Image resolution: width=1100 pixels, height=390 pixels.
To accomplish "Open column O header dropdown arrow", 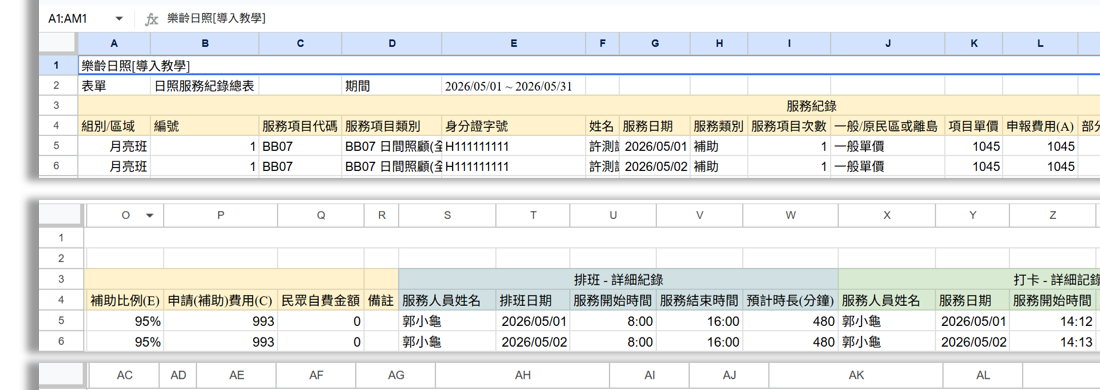I will (149, 215).
